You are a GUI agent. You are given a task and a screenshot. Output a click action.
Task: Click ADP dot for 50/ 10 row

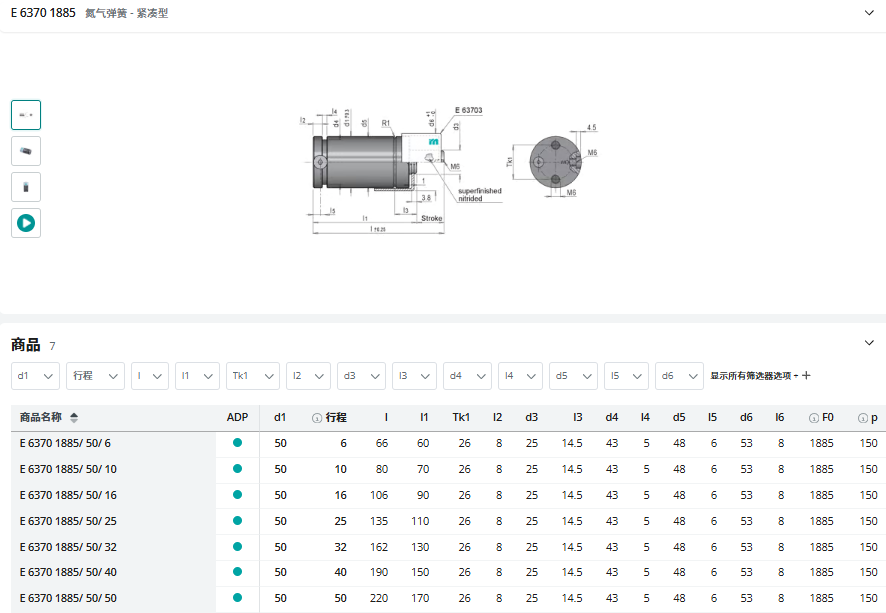tap(237, 468)
